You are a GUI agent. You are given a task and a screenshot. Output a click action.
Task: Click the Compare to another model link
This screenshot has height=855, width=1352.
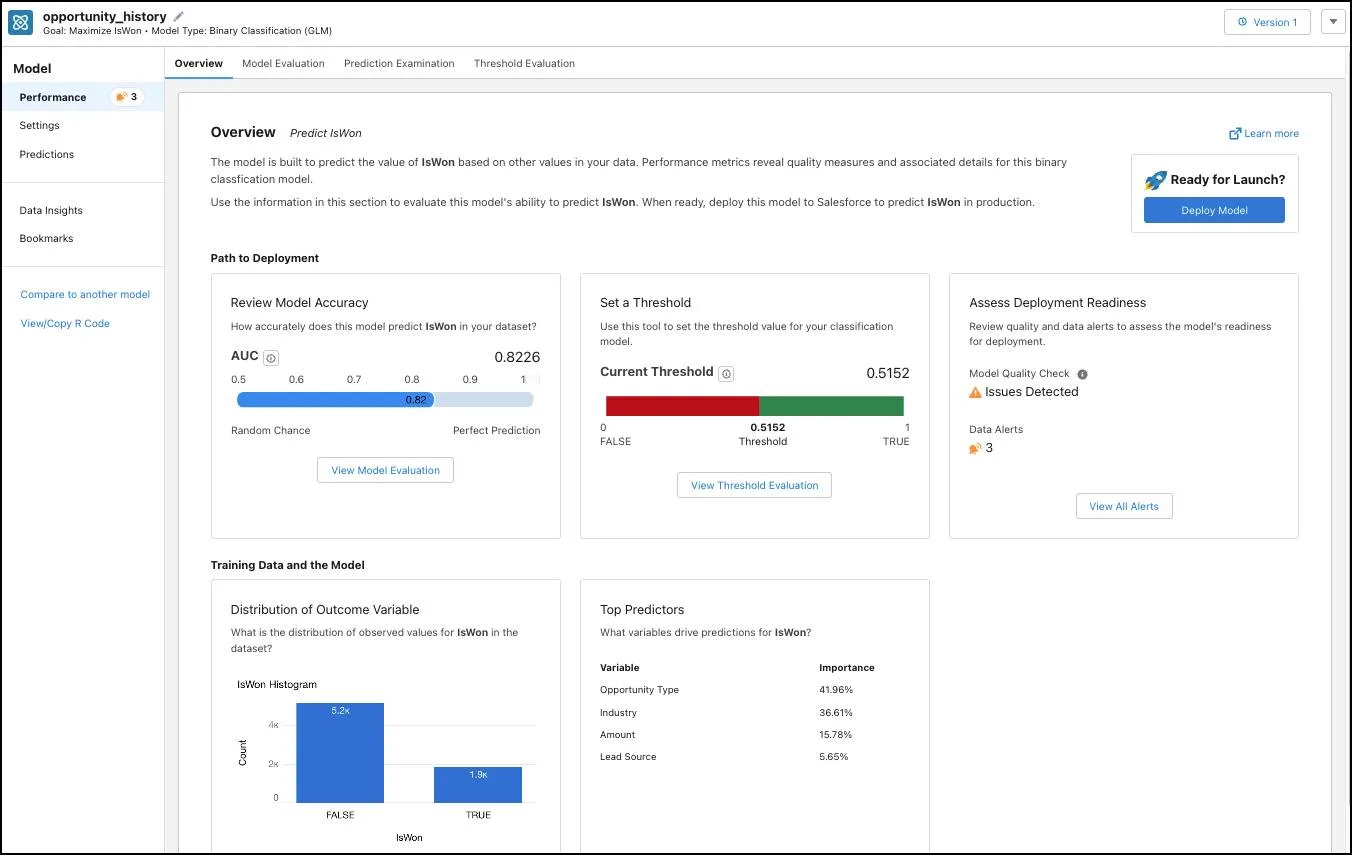click(85, 294)
